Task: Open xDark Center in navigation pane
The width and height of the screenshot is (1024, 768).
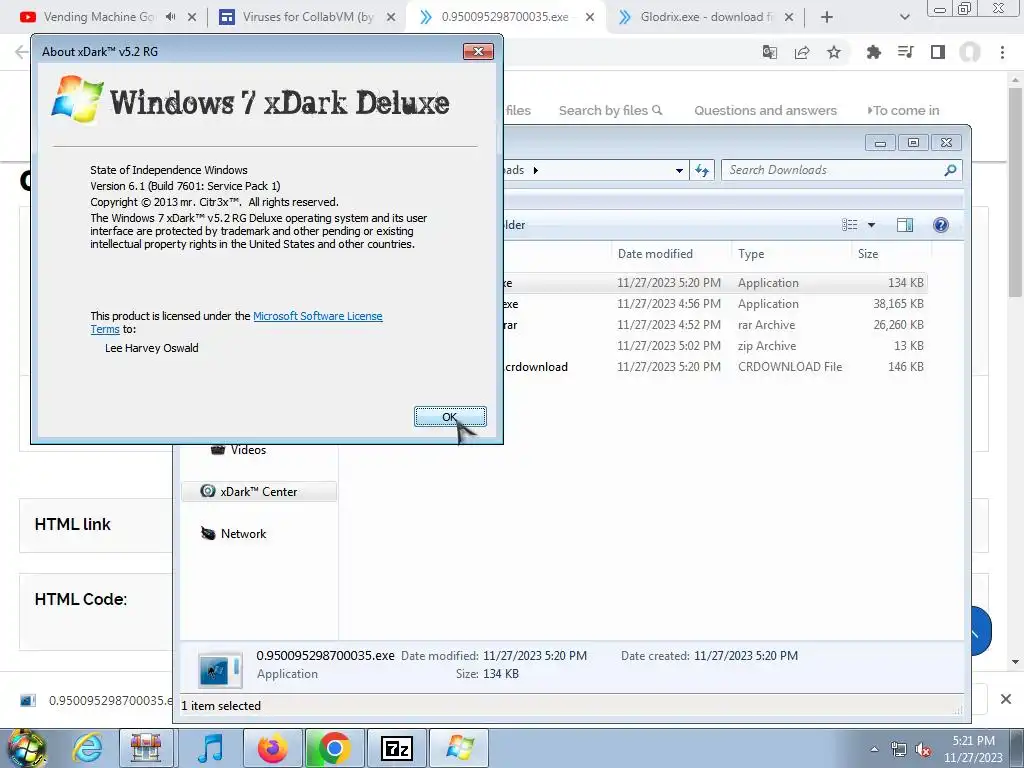Action: tap(259, 492)
